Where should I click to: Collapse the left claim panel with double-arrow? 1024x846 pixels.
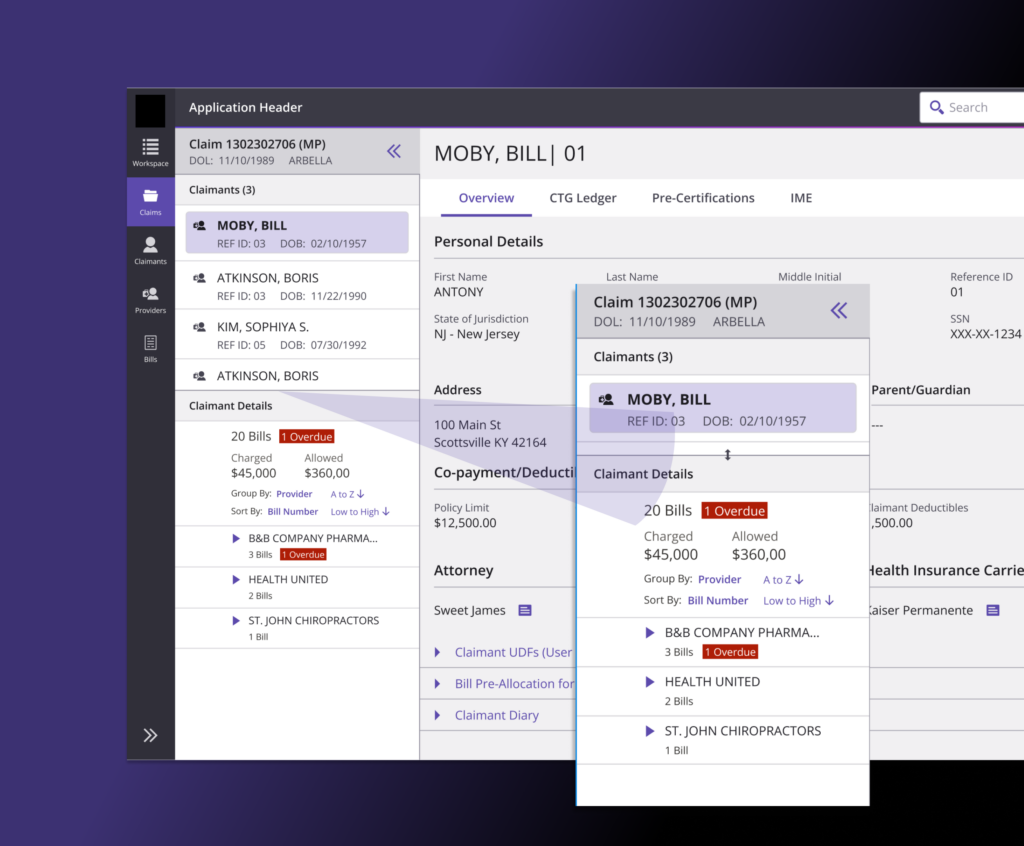pos(394,151)
